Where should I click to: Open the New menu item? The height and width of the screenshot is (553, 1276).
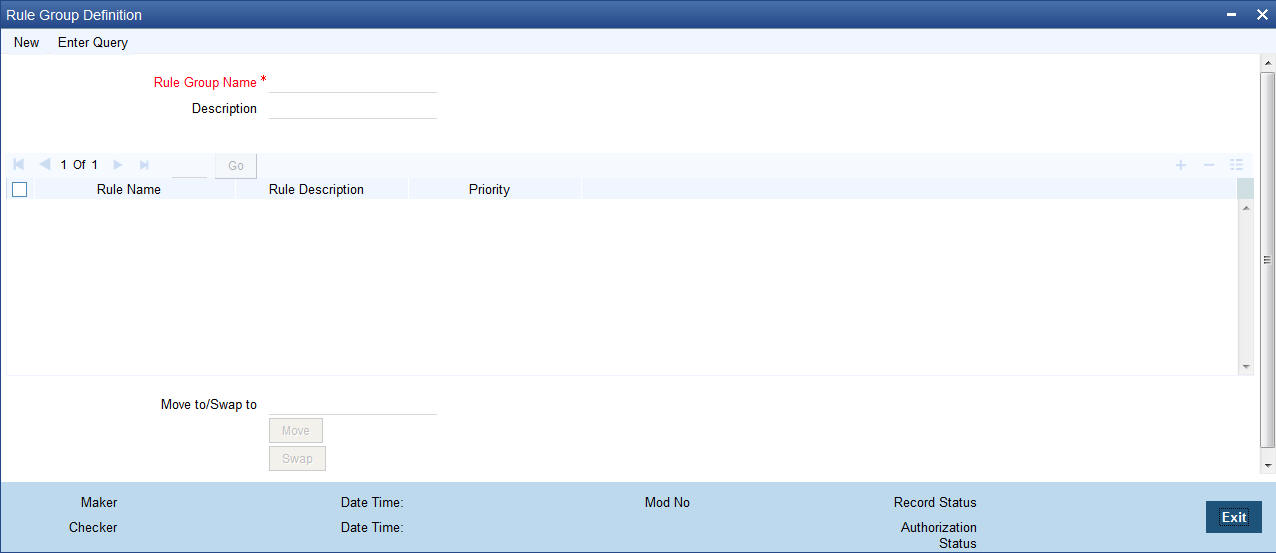coord(27,42)
